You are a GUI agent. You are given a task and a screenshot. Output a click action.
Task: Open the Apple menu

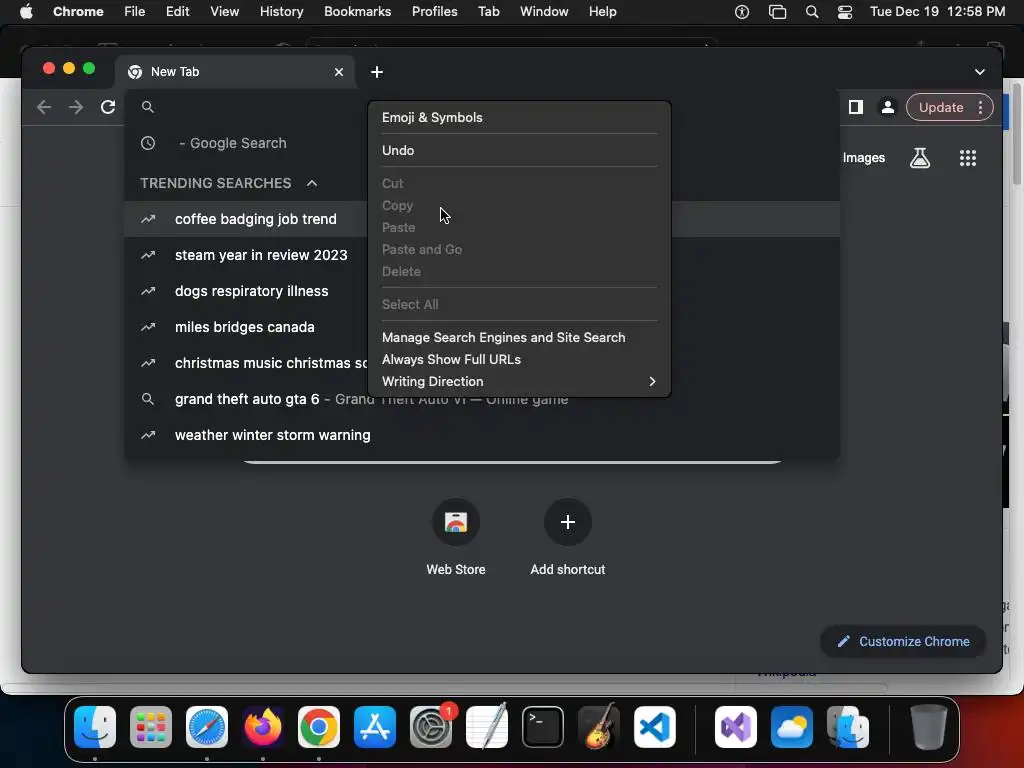[26, 12]
